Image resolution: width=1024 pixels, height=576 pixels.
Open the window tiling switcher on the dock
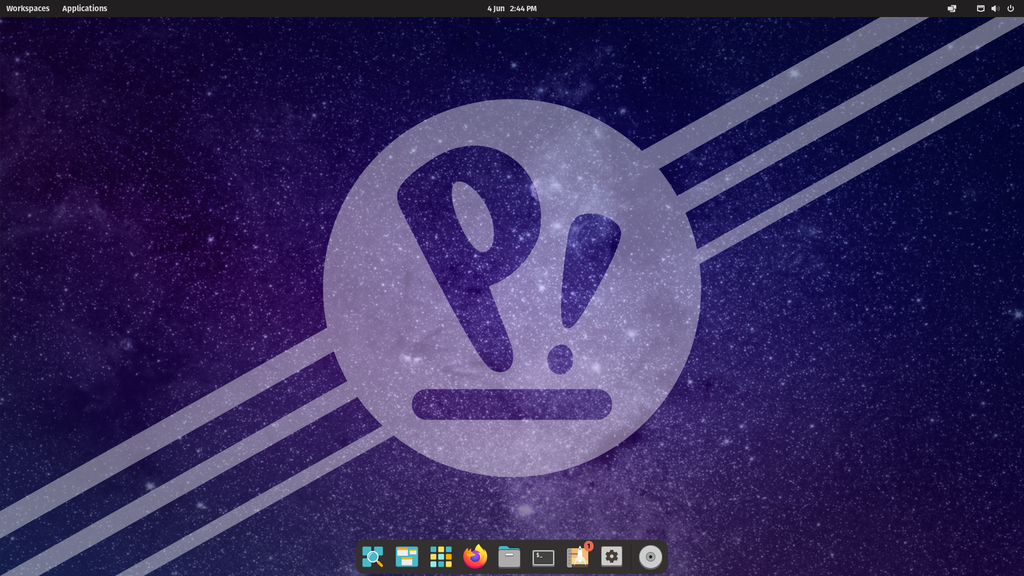point(407,557)
